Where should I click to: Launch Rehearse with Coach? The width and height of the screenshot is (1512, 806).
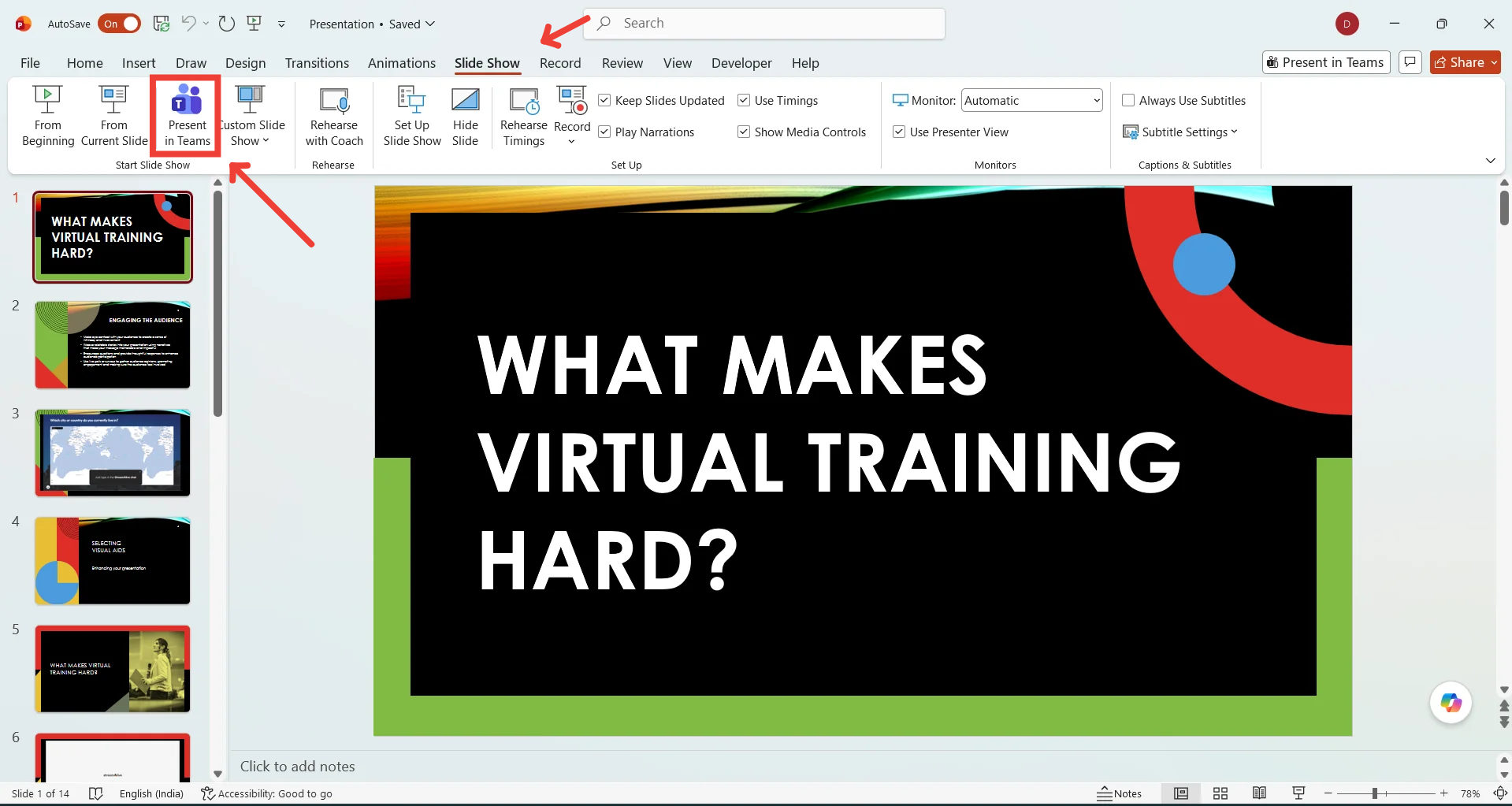[x=334, y=116]
